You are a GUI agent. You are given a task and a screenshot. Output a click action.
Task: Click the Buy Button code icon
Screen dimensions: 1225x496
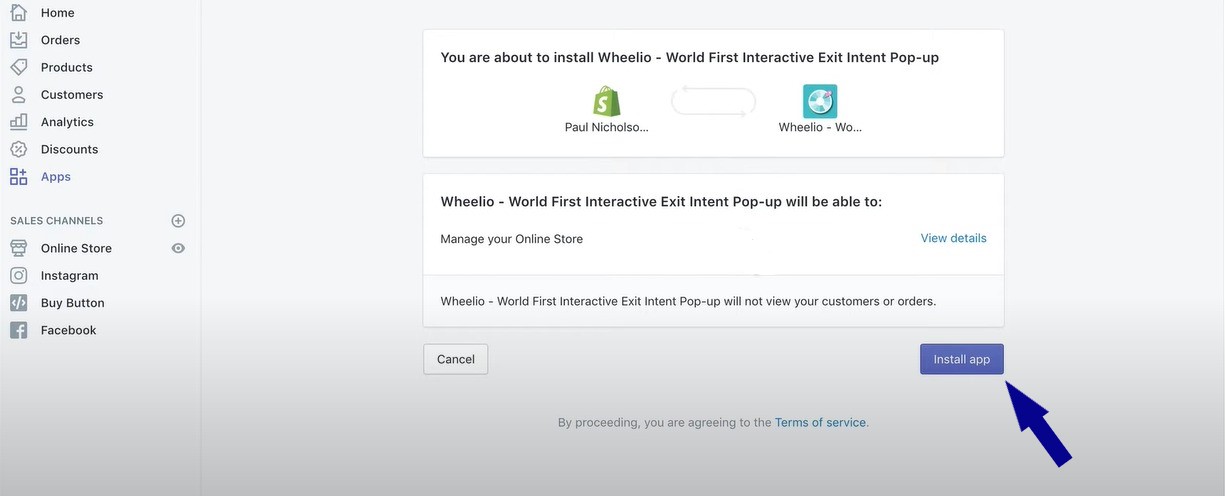pyautogui.click(x=18, y=303)
